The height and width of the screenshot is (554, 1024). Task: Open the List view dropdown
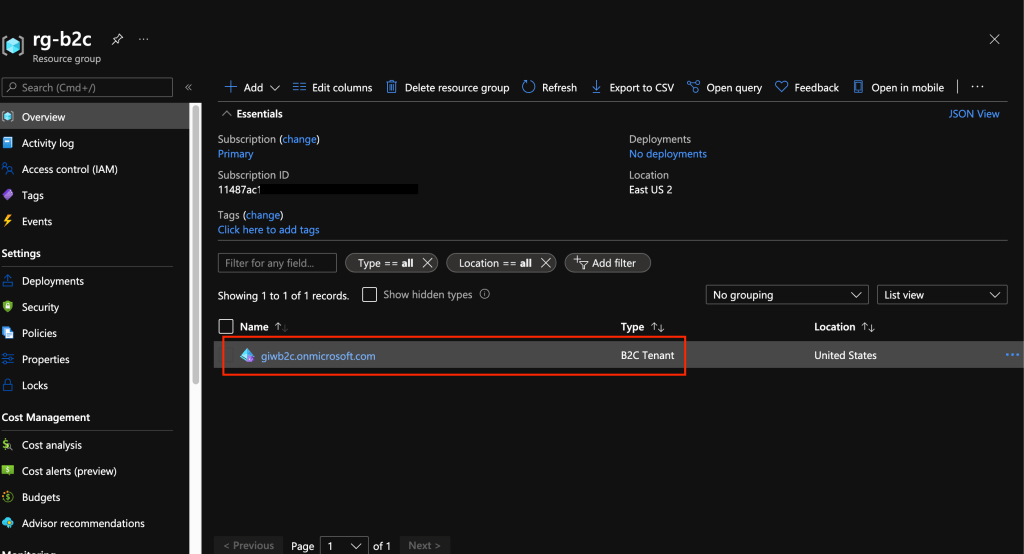click(941, 295)
